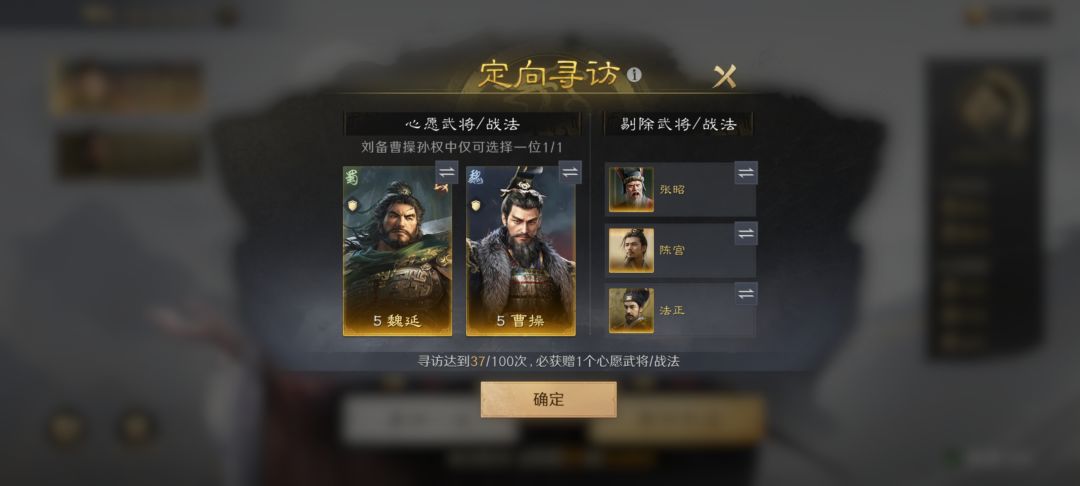
Task: Click the 蜀 faction mark on 魏延's card
Action: tap(352, 178)
